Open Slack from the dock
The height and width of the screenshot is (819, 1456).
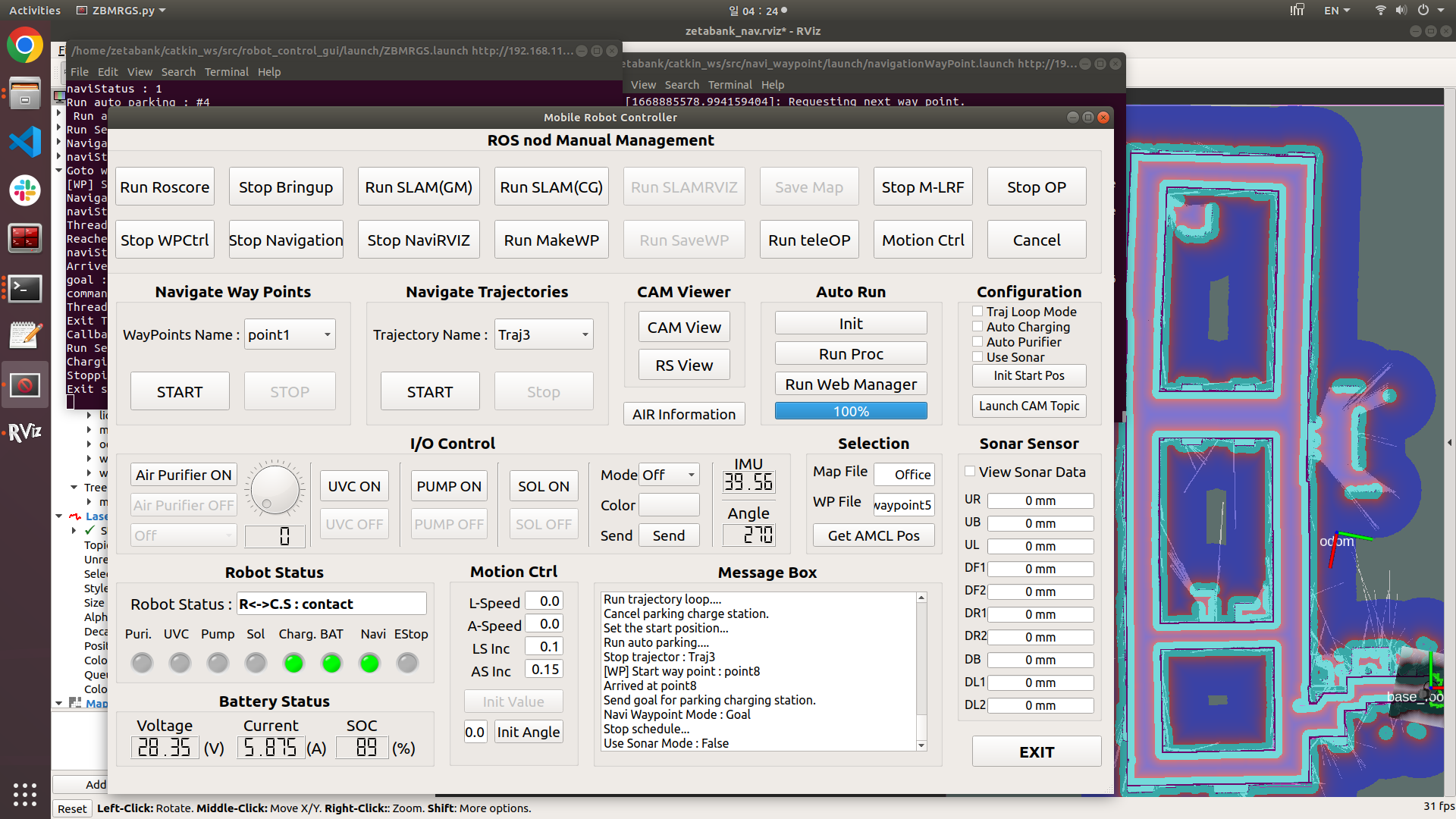25,190
